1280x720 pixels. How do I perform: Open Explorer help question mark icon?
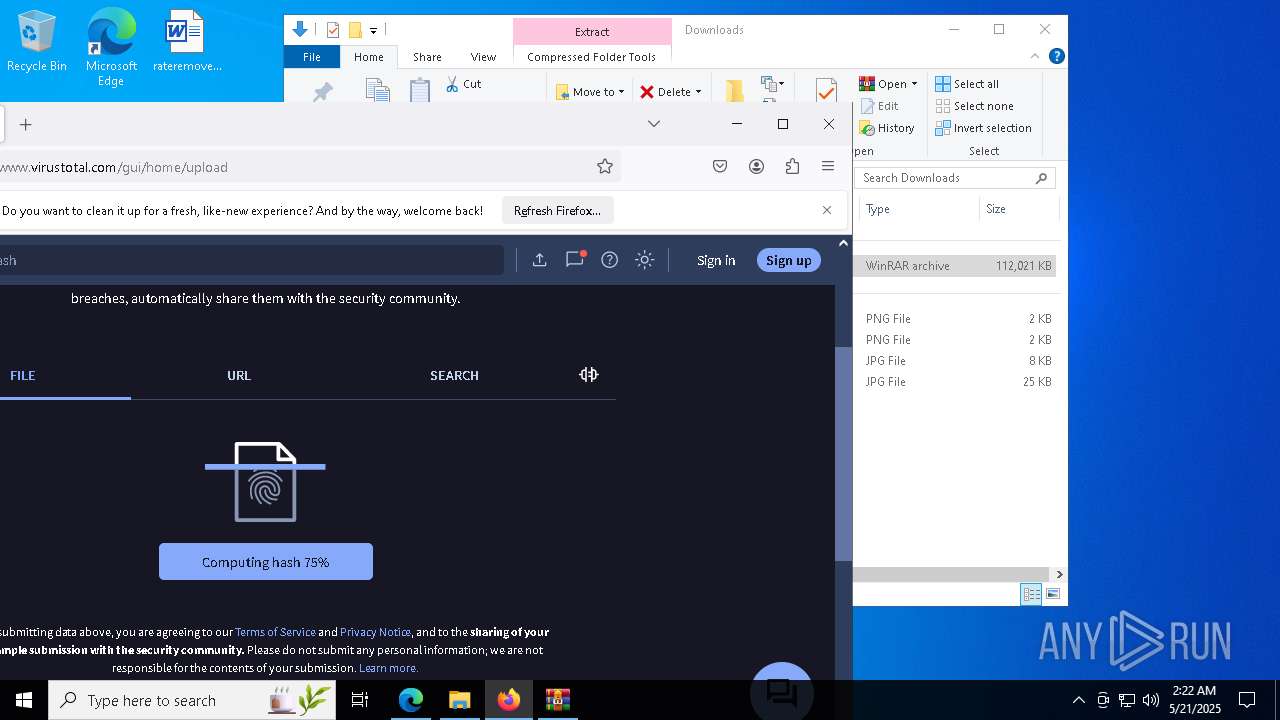tap(1056, 56)
